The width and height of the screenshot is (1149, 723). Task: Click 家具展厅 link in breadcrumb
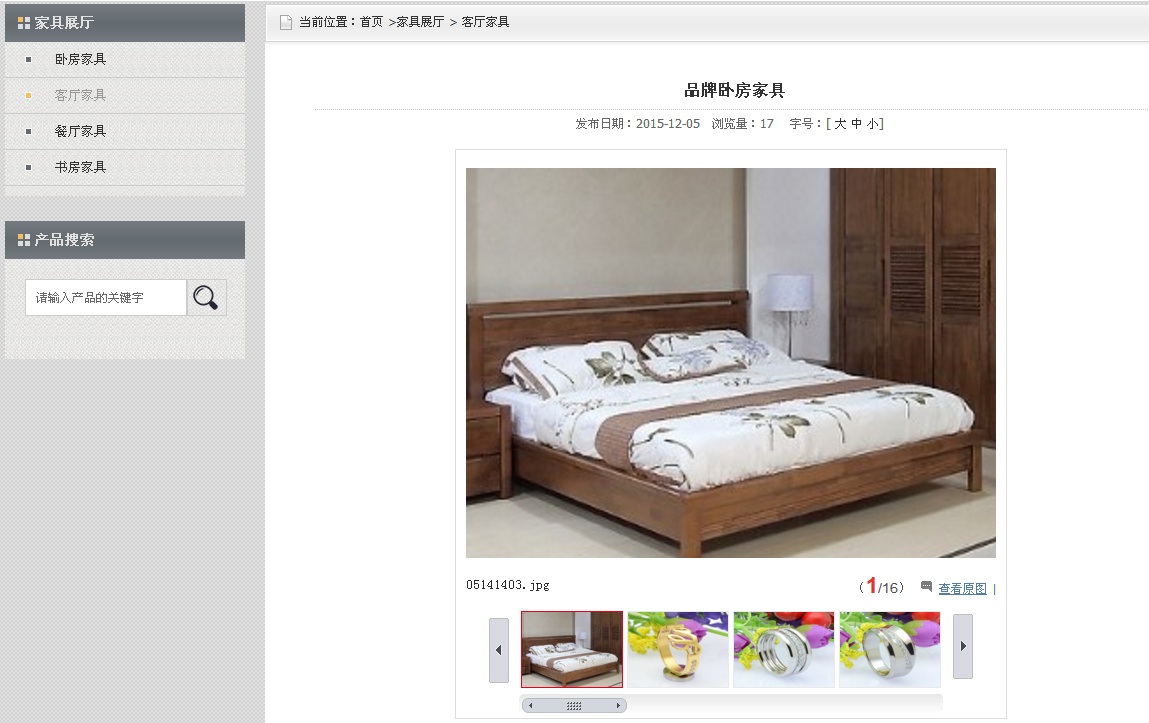(421, 22)
